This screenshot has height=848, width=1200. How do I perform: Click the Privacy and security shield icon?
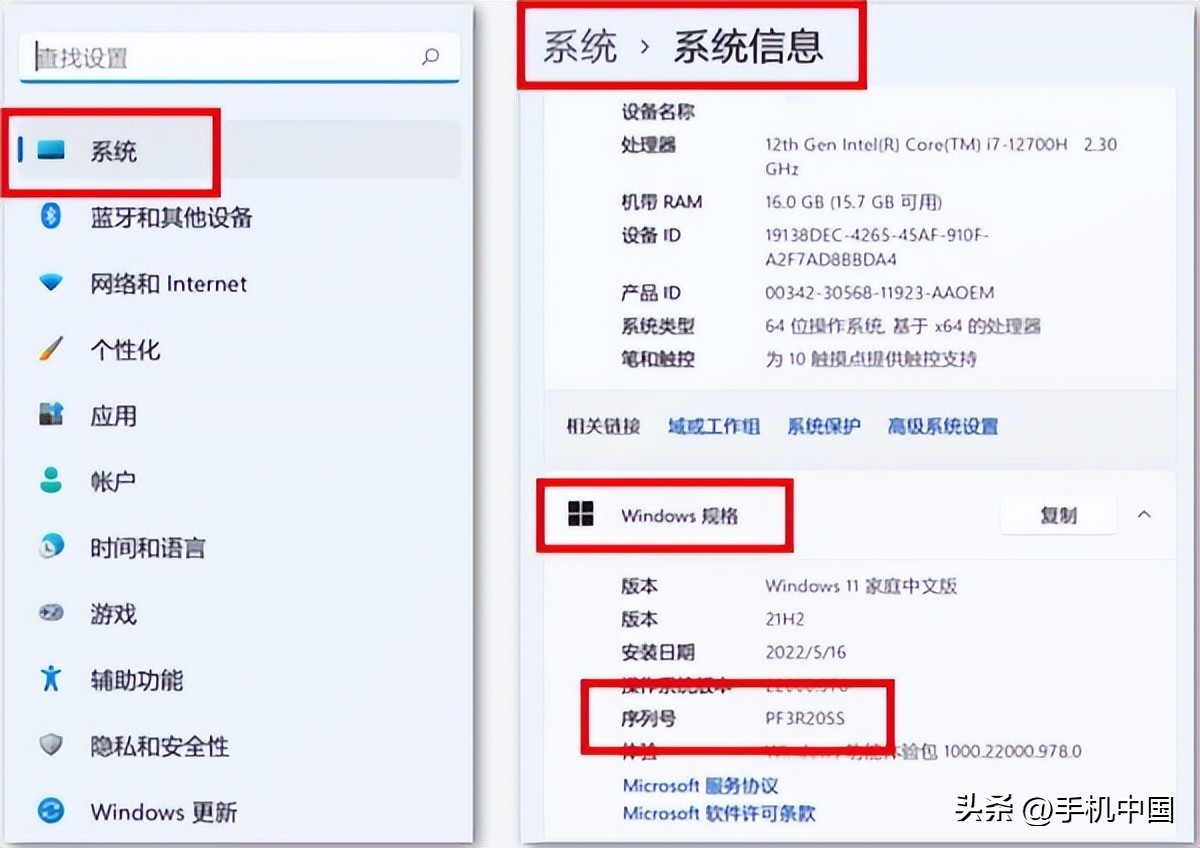[51, 745]
